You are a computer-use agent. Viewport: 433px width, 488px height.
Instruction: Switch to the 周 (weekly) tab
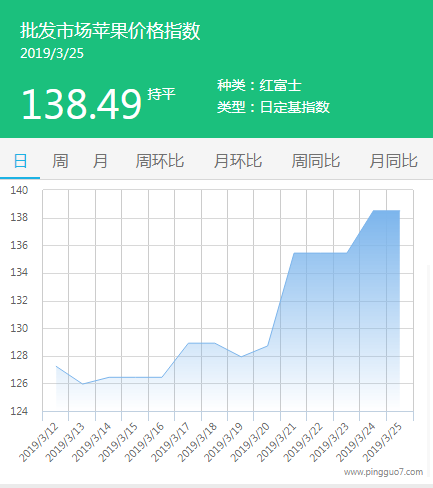(x=60, y=161)
